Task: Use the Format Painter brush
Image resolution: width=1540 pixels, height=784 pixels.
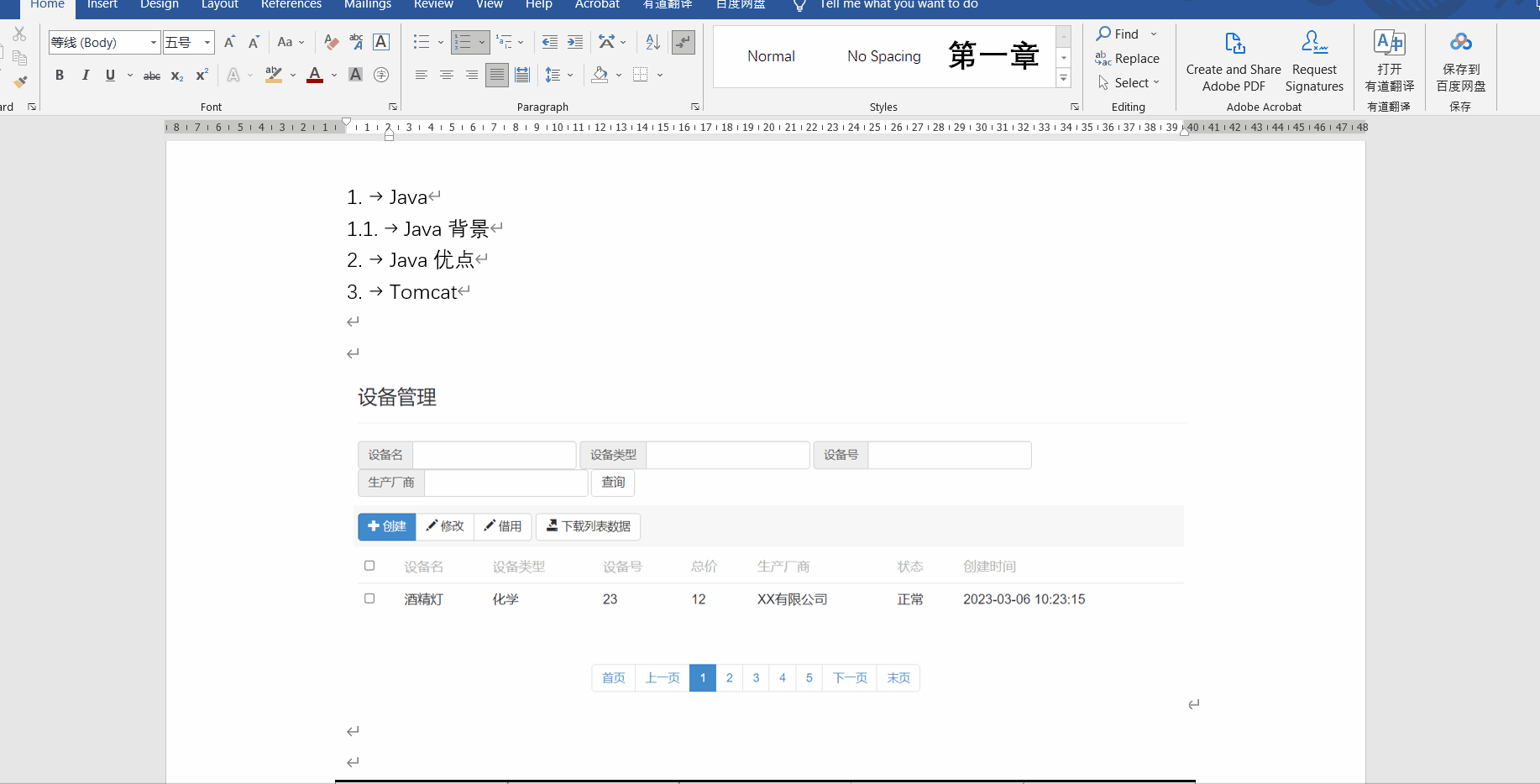Action: (20, 82)
